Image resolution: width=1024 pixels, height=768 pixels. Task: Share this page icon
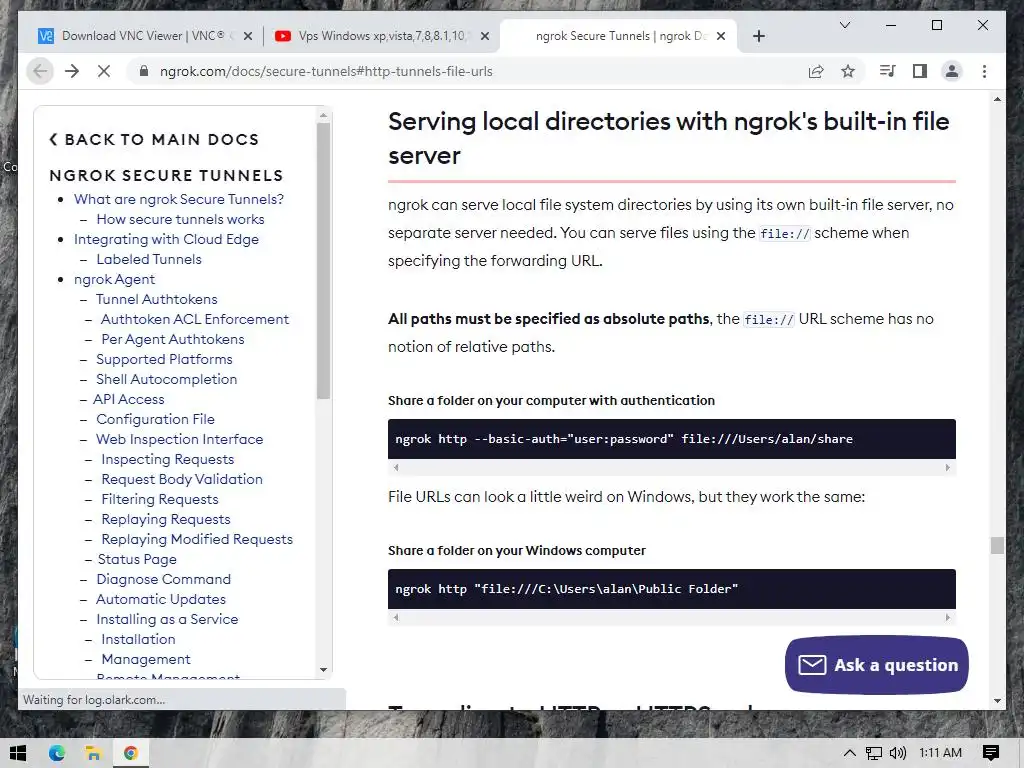point(816,71)
